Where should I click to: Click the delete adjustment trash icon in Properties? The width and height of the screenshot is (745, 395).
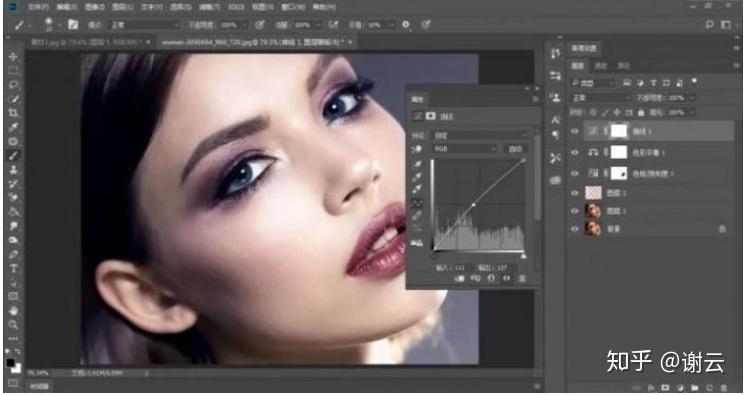tap(522, 279)
